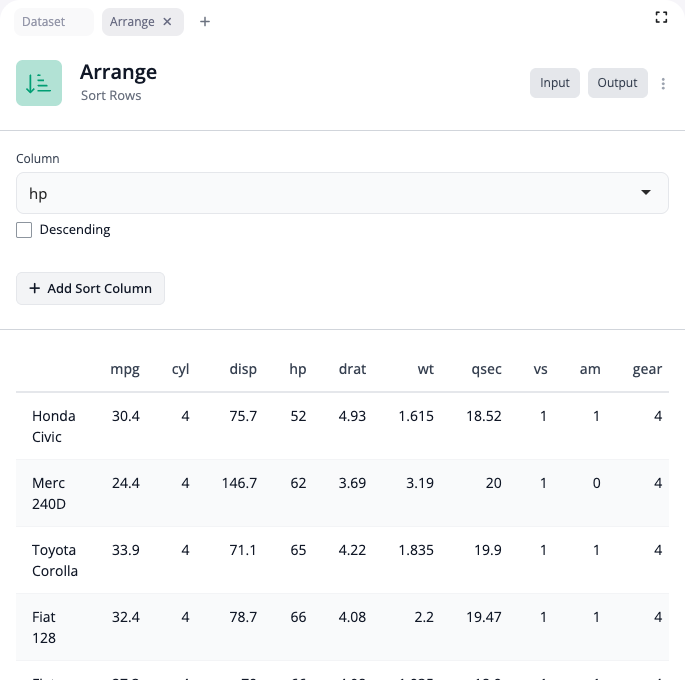
Task: Select the Honda Civic row
Action: (x=54, y=426)
